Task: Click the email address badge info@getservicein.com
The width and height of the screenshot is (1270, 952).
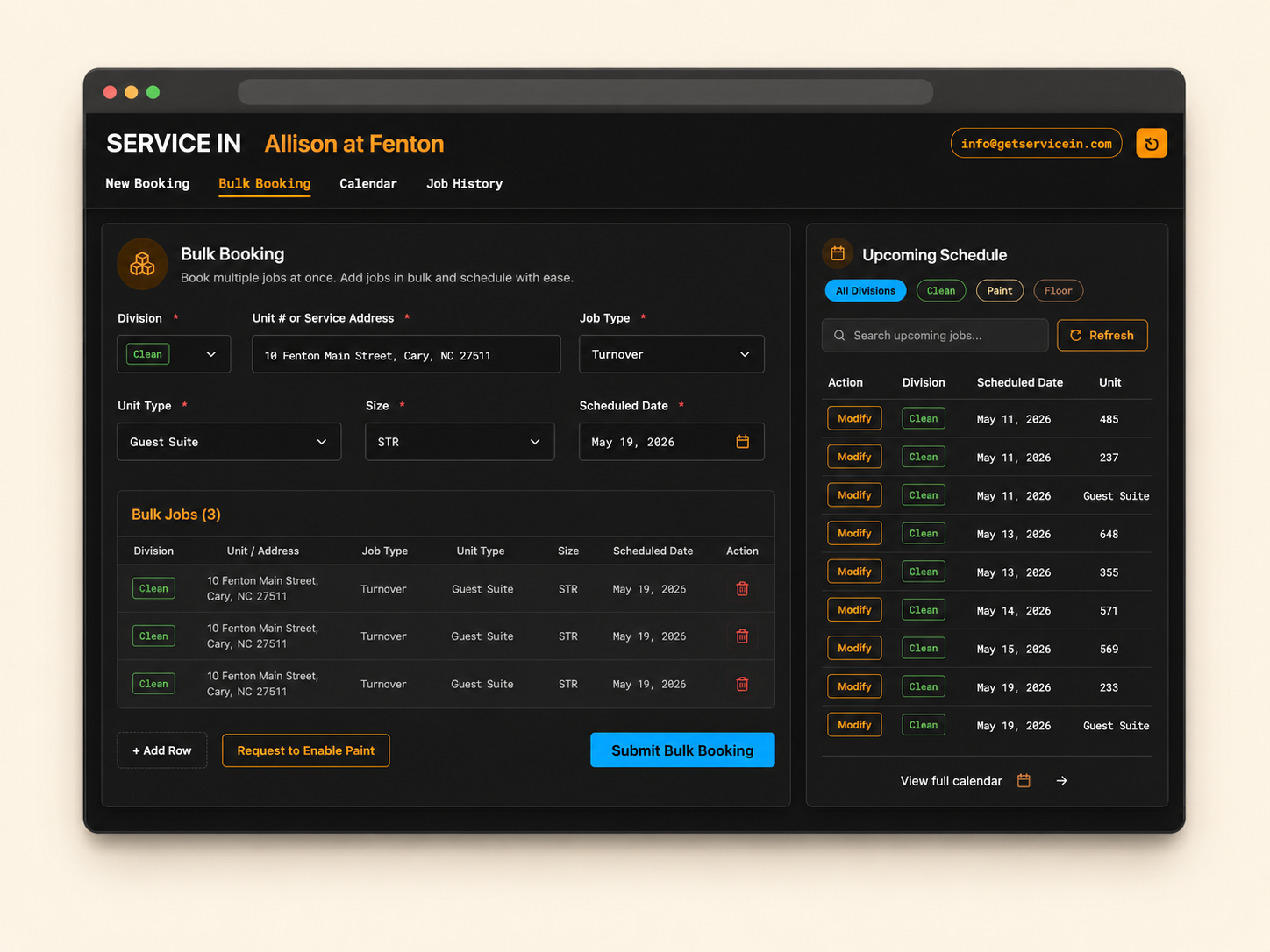Action: pos(1036,144)
